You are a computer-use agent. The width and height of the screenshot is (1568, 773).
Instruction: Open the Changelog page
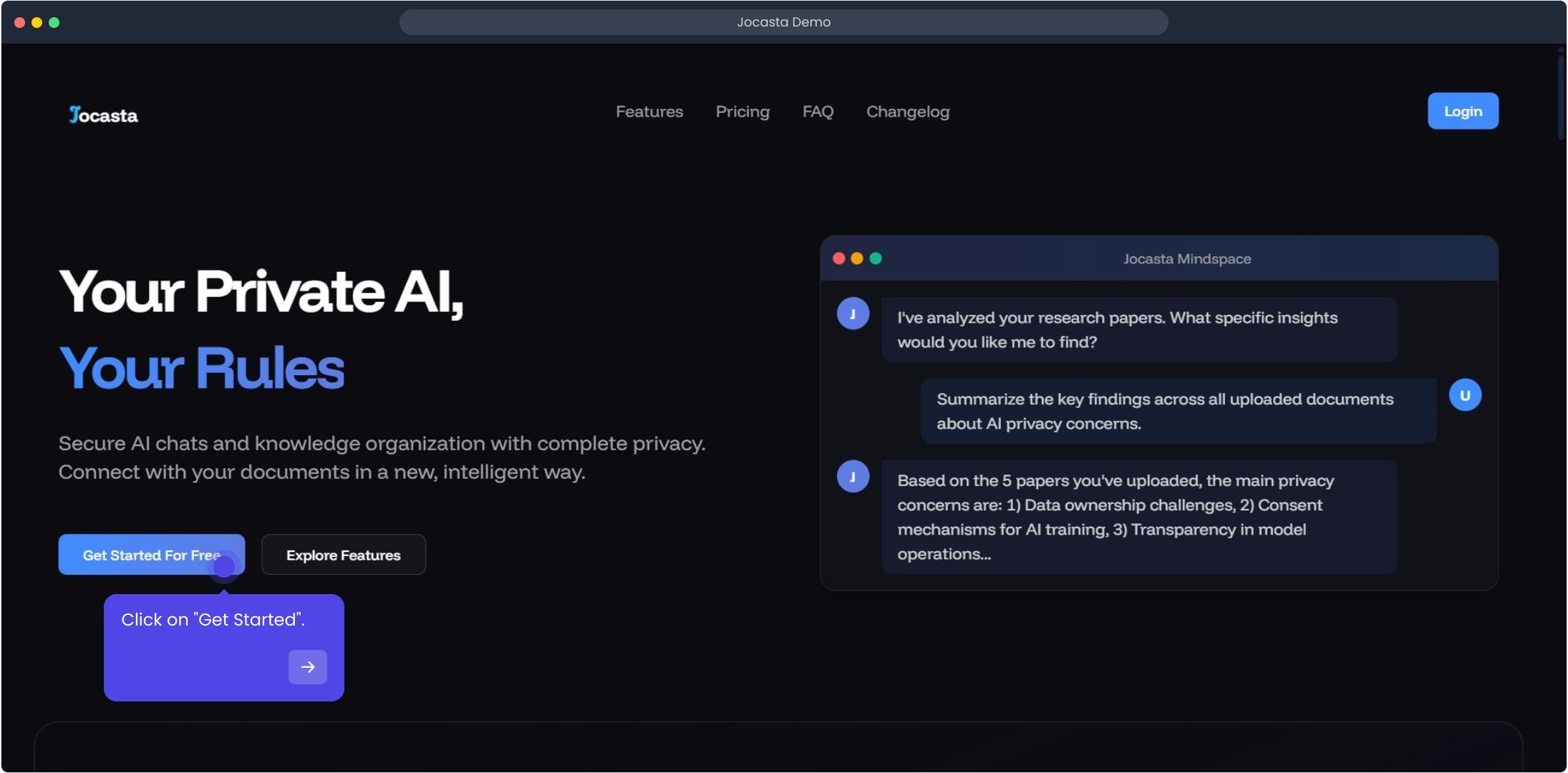907,112
